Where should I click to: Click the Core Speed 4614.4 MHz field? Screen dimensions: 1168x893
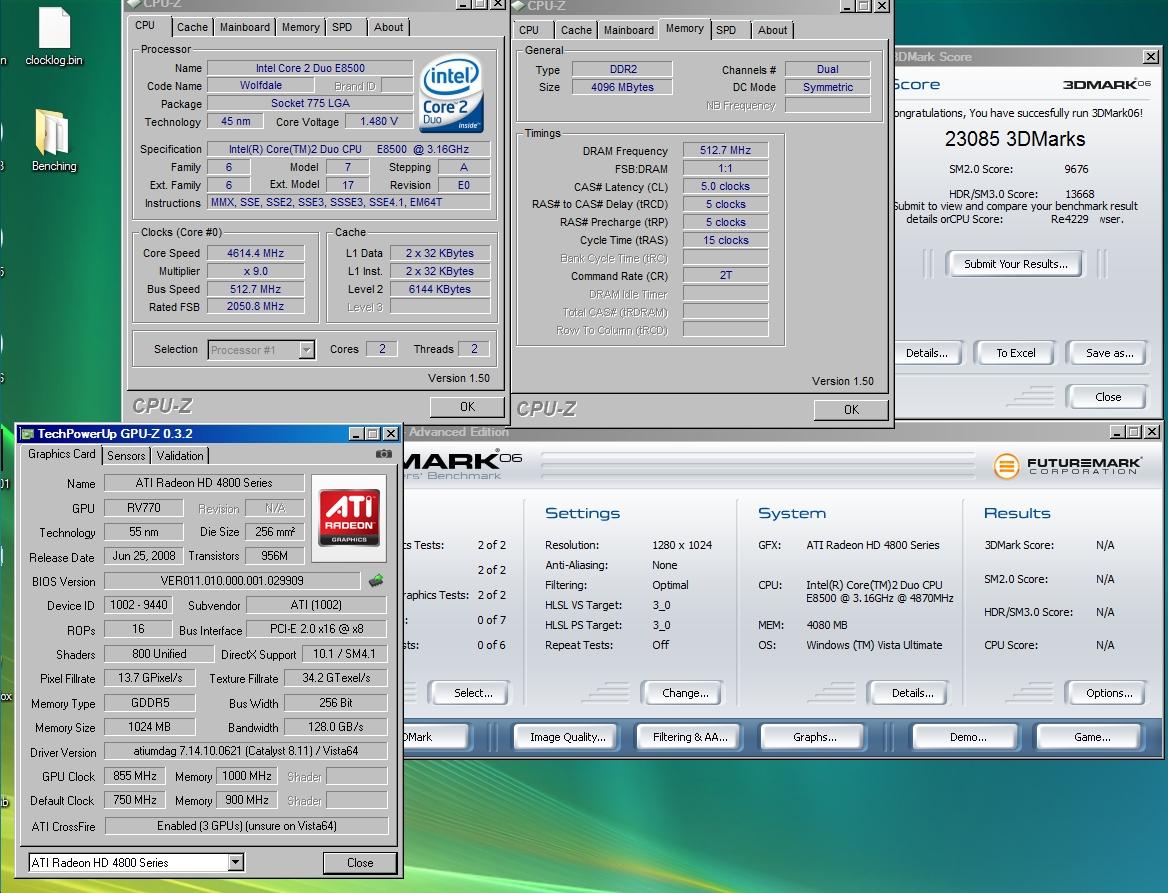[x=256, y=253]
